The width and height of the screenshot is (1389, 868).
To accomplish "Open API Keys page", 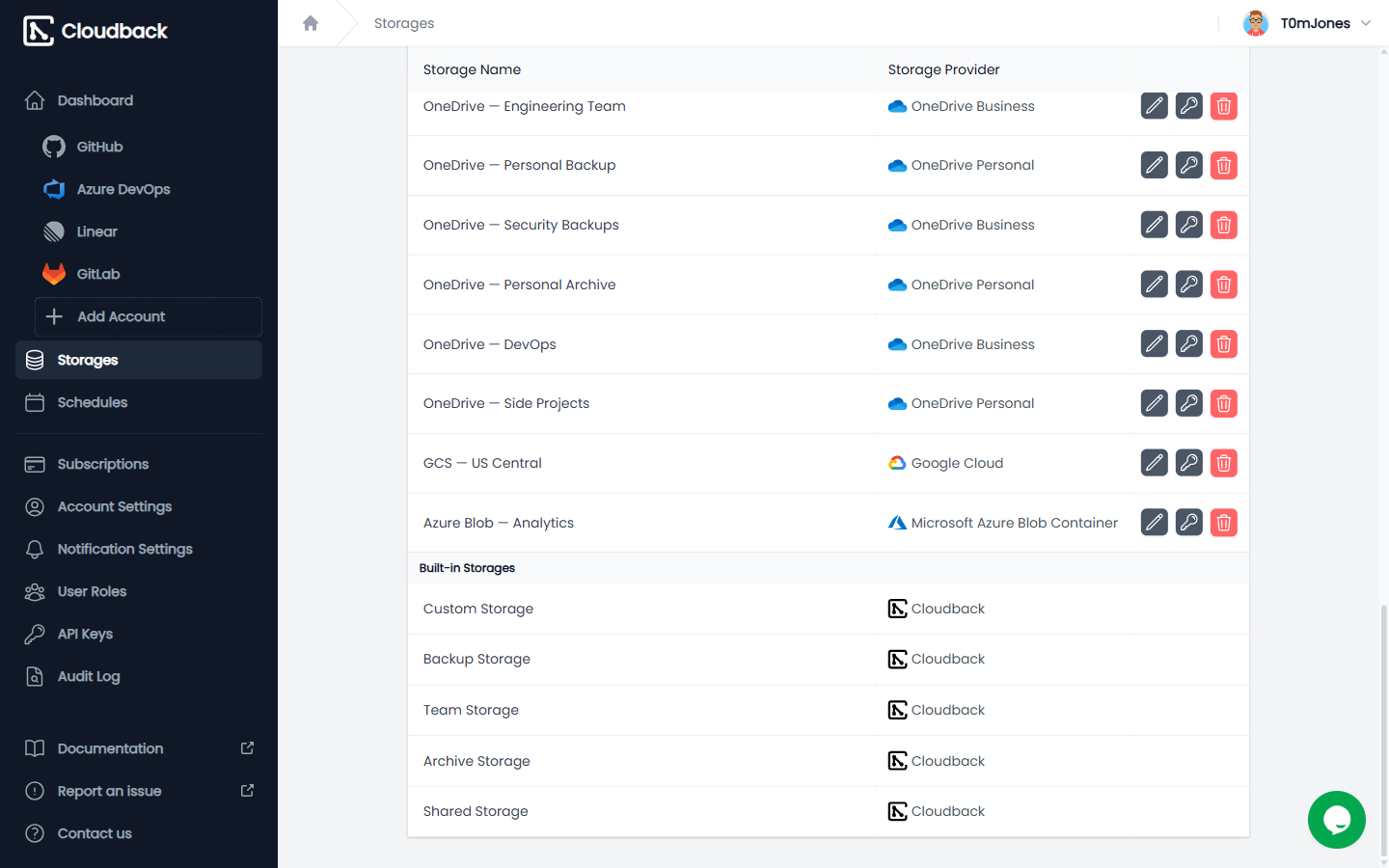I will click(x=139, y=634).
